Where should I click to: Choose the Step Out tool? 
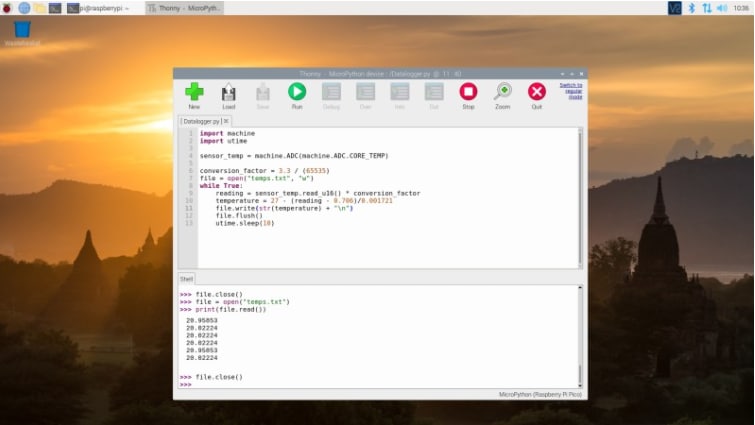click(434, 95)
